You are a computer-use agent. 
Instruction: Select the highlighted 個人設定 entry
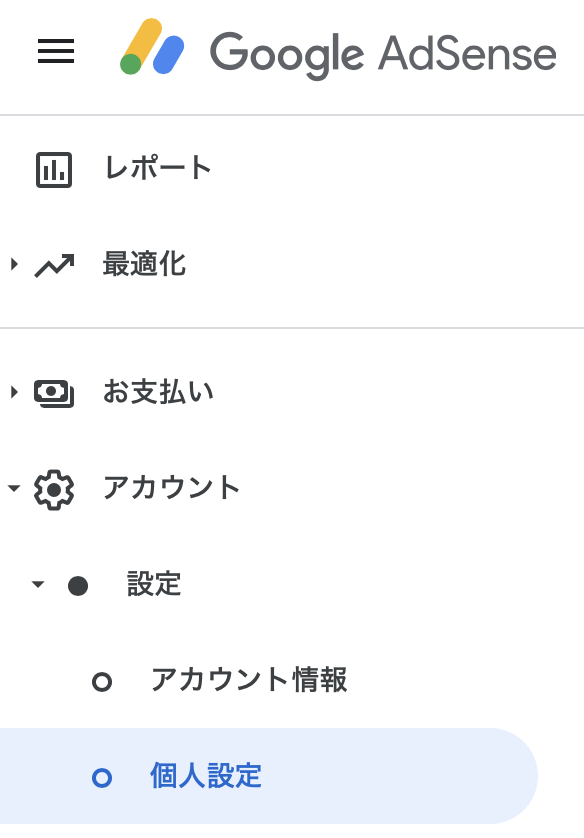[x=204, y=775]
